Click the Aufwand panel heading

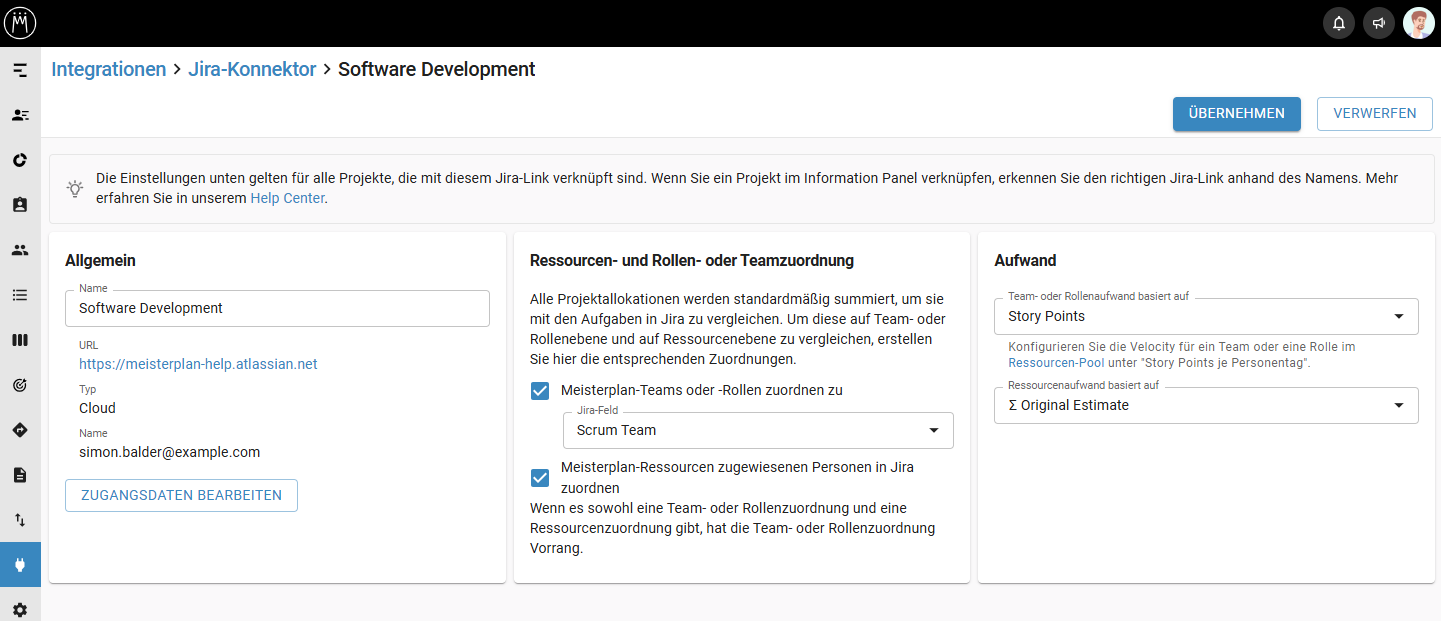coord(1025,260)
